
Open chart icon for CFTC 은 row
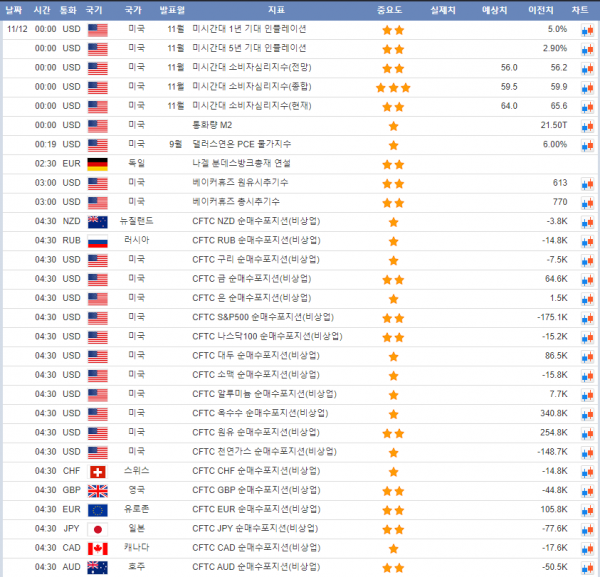[x=587, y=299]
